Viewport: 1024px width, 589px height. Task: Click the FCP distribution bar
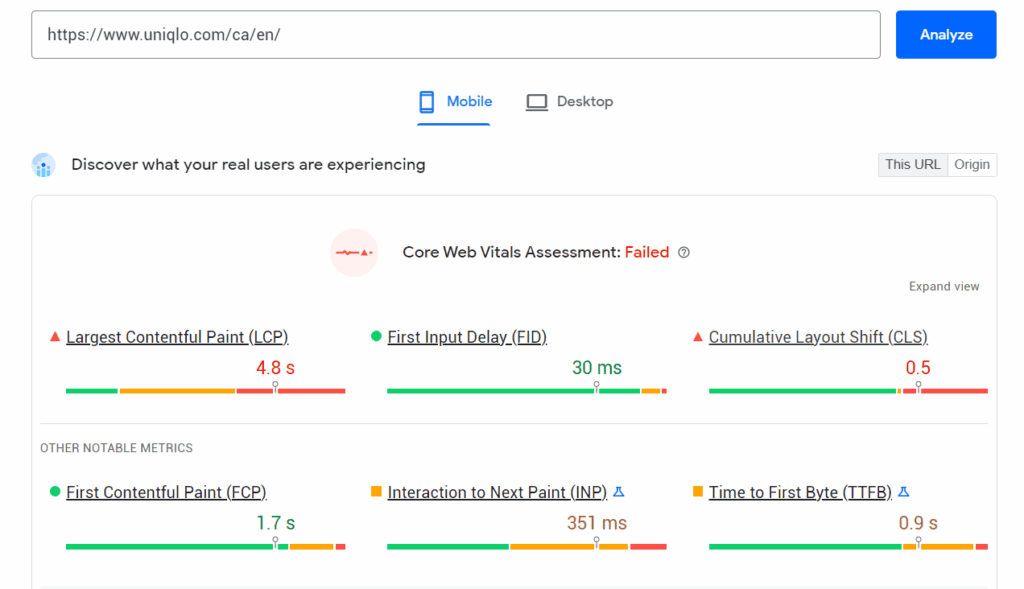[x=206, y=546]
